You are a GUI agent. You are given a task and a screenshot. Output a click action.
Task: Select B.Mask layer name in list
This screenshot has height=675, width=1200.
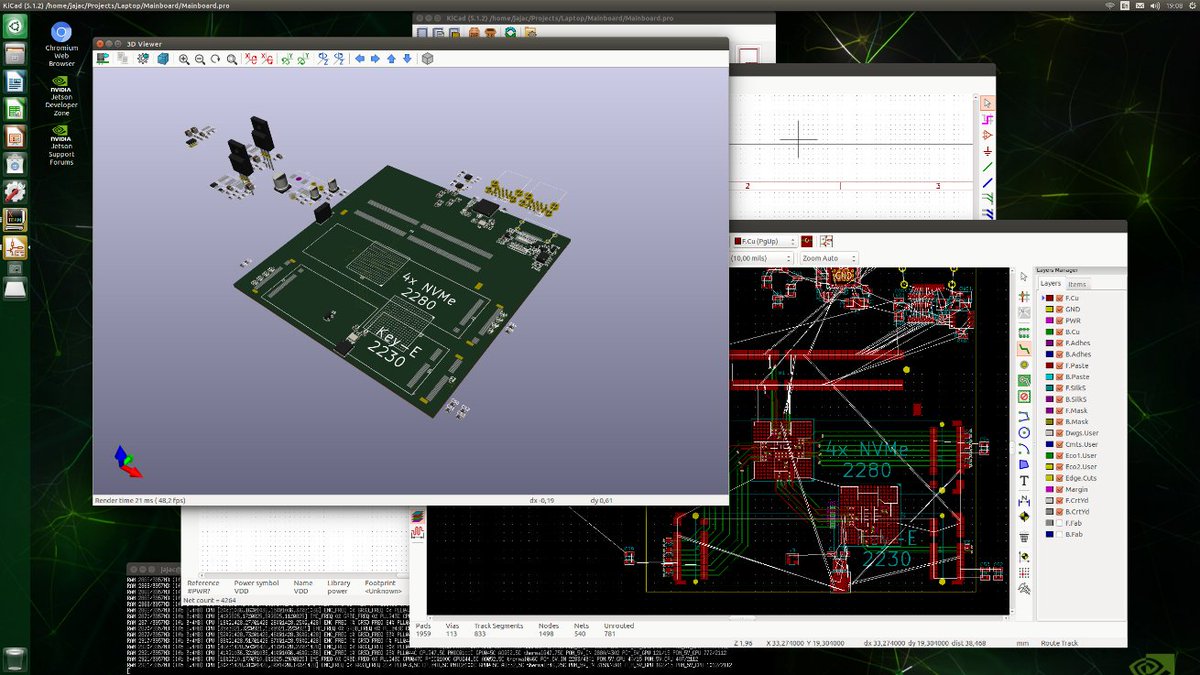coord(1078,421)
